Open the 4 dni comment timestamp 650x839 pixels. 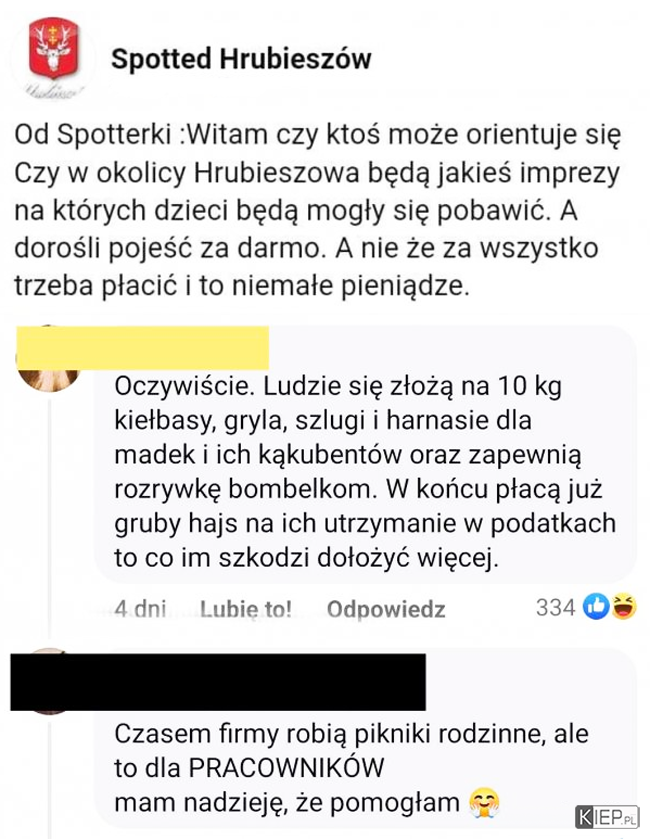pos(140,609)
